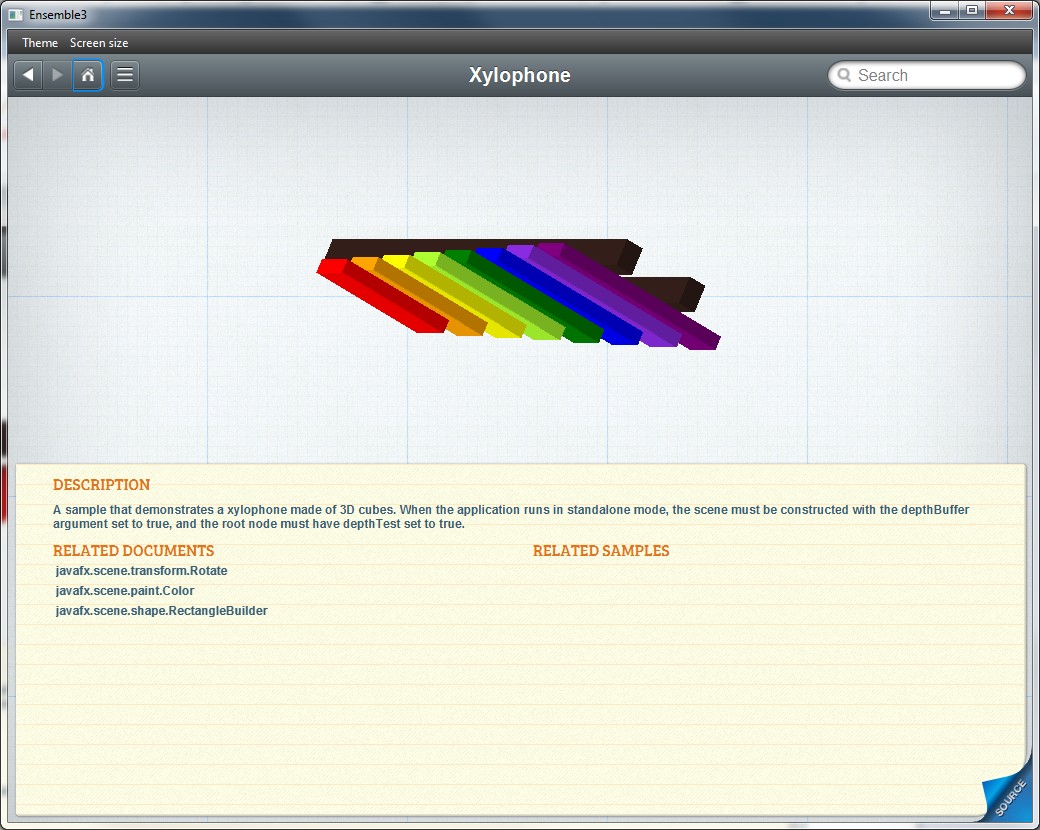Viewport: 1040px width, 830px height.
Task: Click the Ensemble3 title bar app icon
Action: [x=15, y=14]
